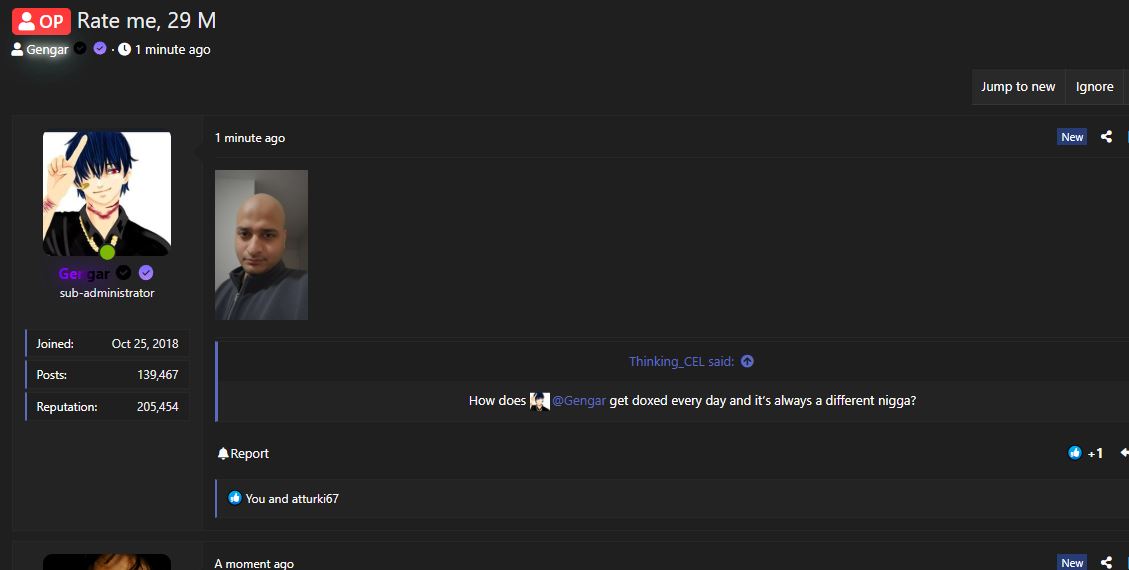Image resolution: width=1129 pixels, height=570 pixels.
Task: Share the first post via the share icon
Action: 1107,137
